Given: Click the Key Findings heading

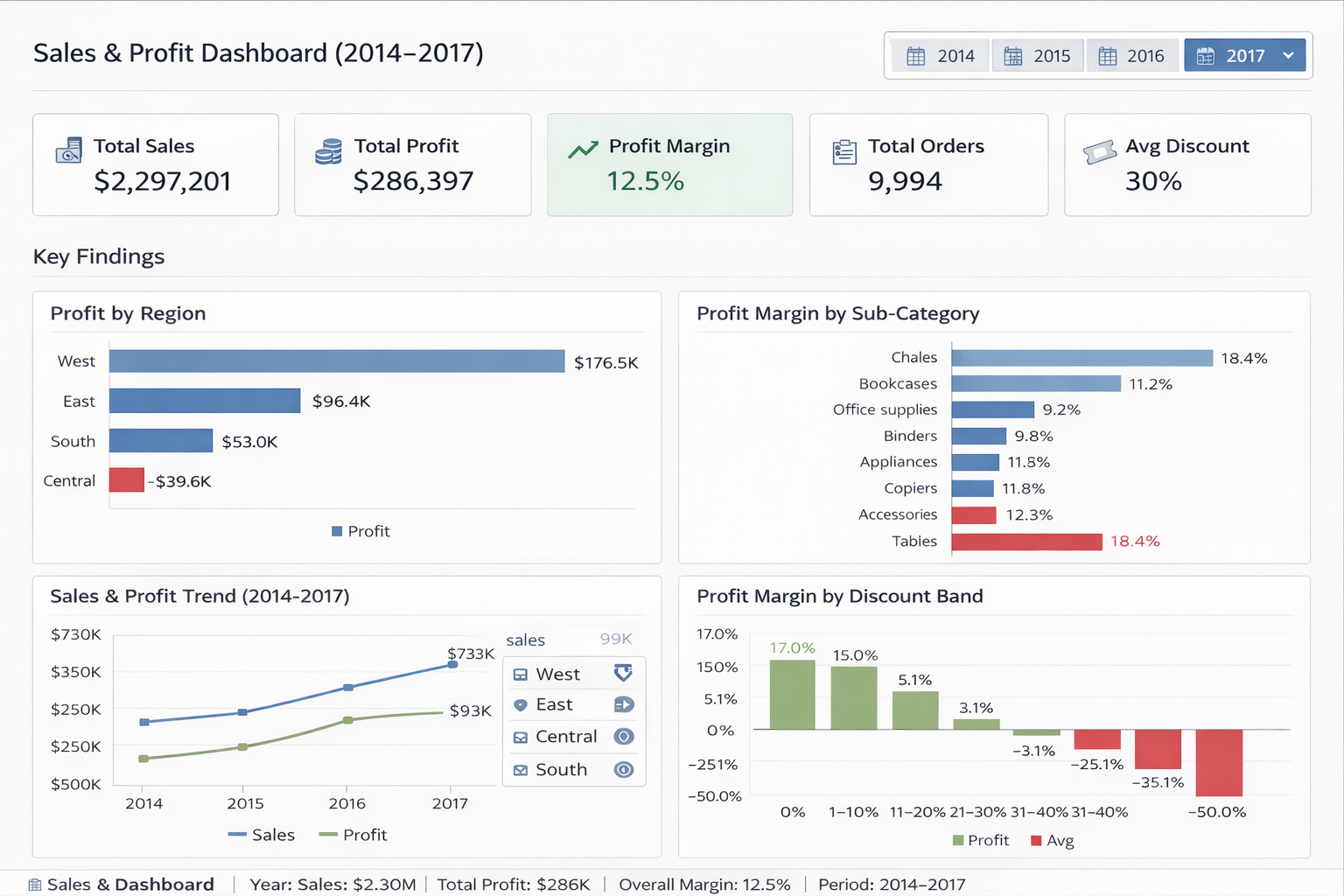Looking at the screenshot, I should 99,257.
